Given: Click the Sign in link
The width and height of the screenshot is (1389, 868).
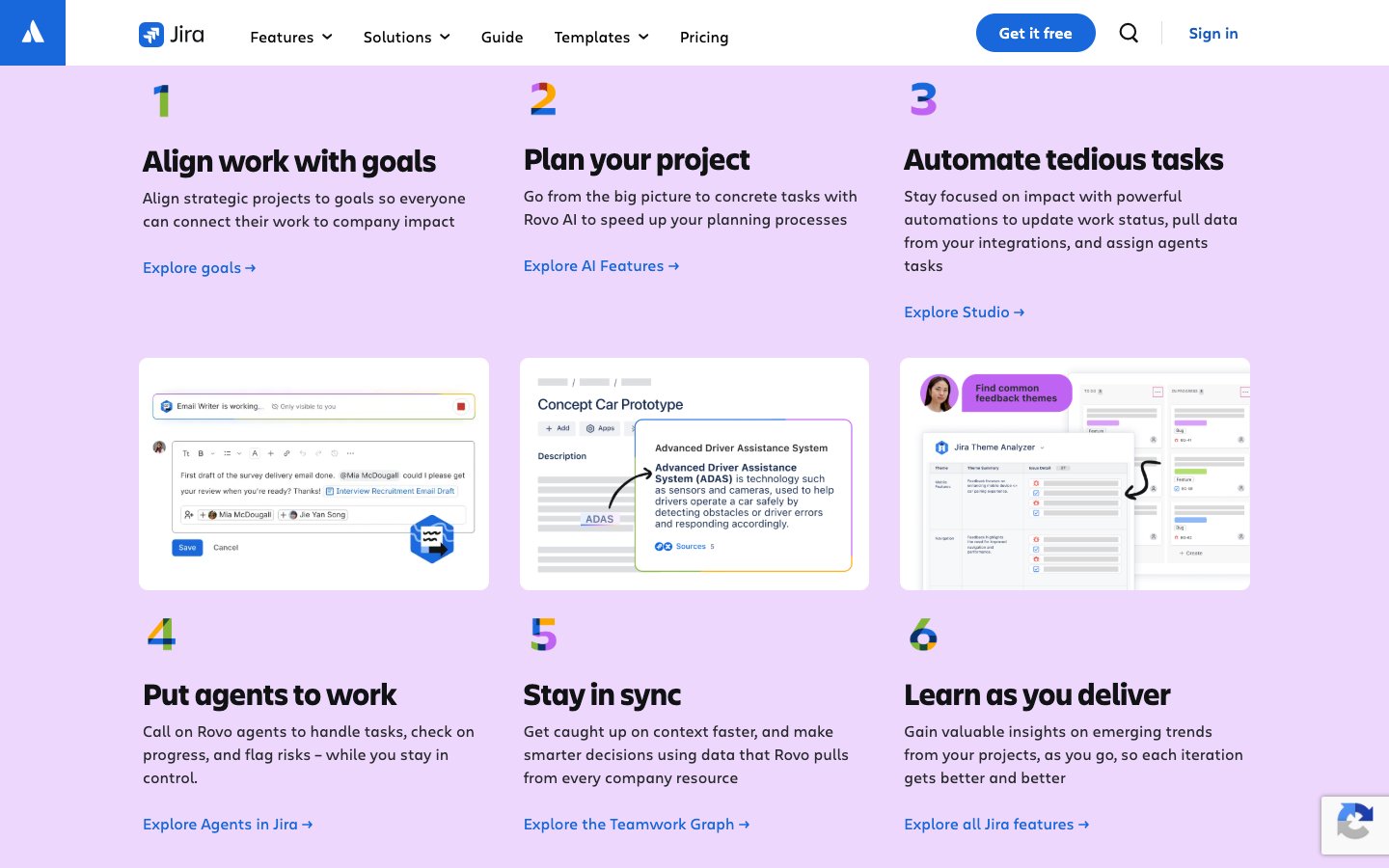Looking at the screenshot, I should click(1212, 33).
